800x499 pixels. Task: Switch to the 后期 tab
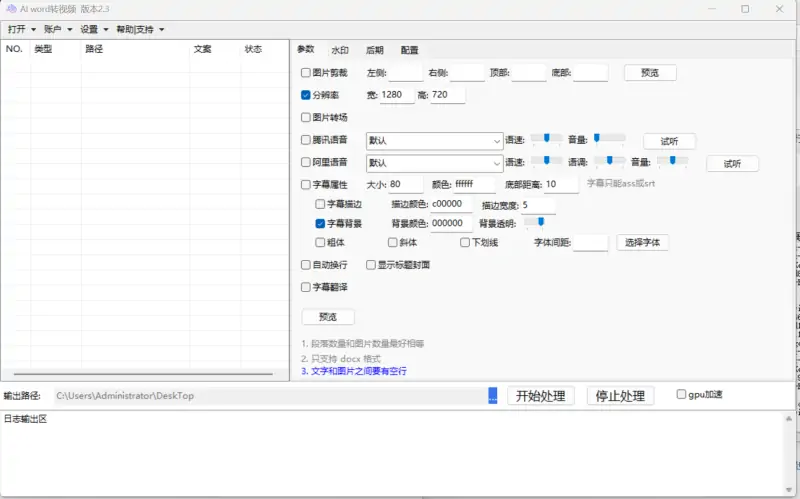[x=375, y=50]
